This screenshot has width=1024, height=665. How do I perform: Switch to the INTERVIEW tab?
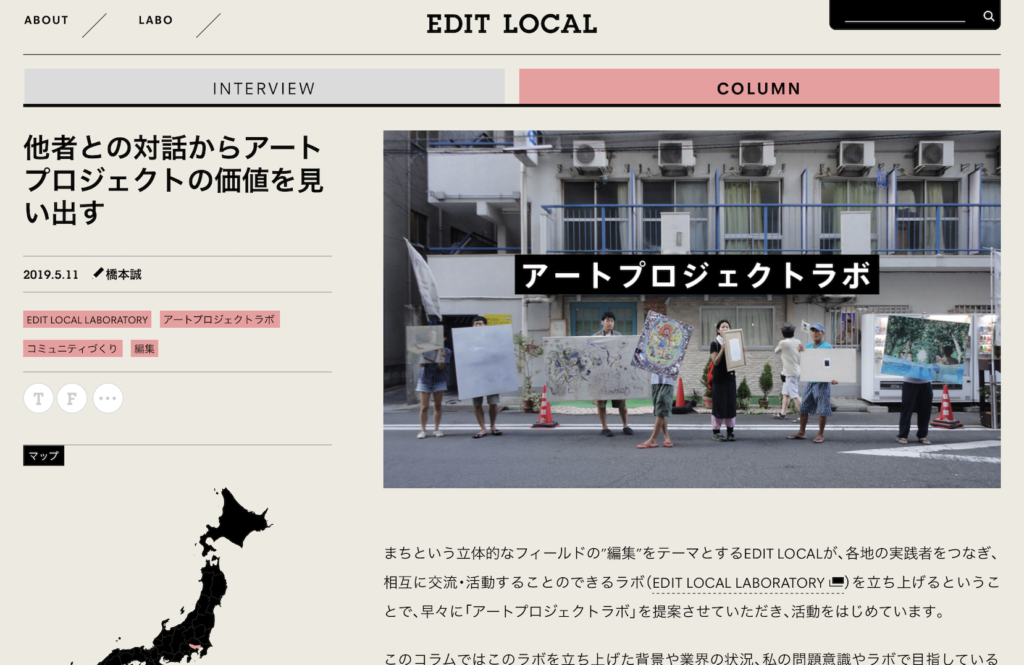click(x=264, y=88)
